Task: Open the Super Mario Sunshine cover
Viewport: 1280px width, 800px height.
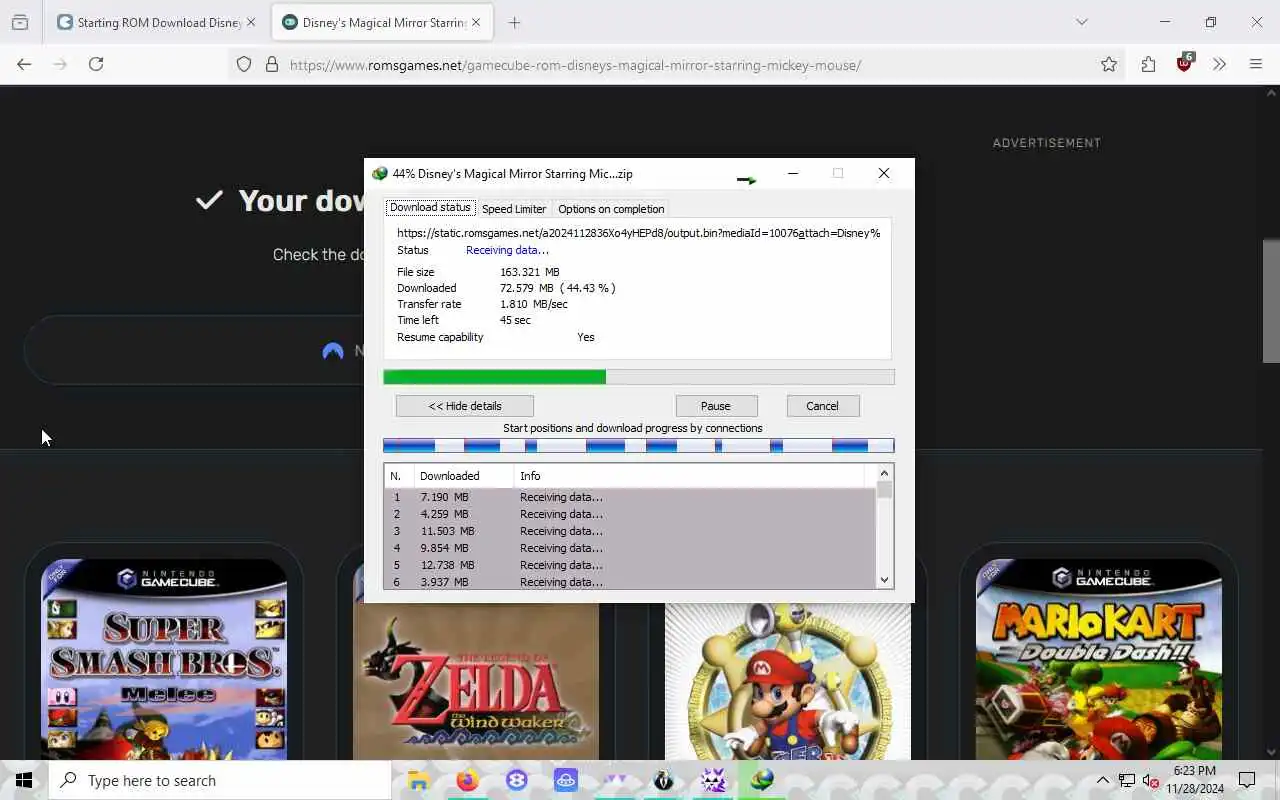Action: [x=788, y=680]
